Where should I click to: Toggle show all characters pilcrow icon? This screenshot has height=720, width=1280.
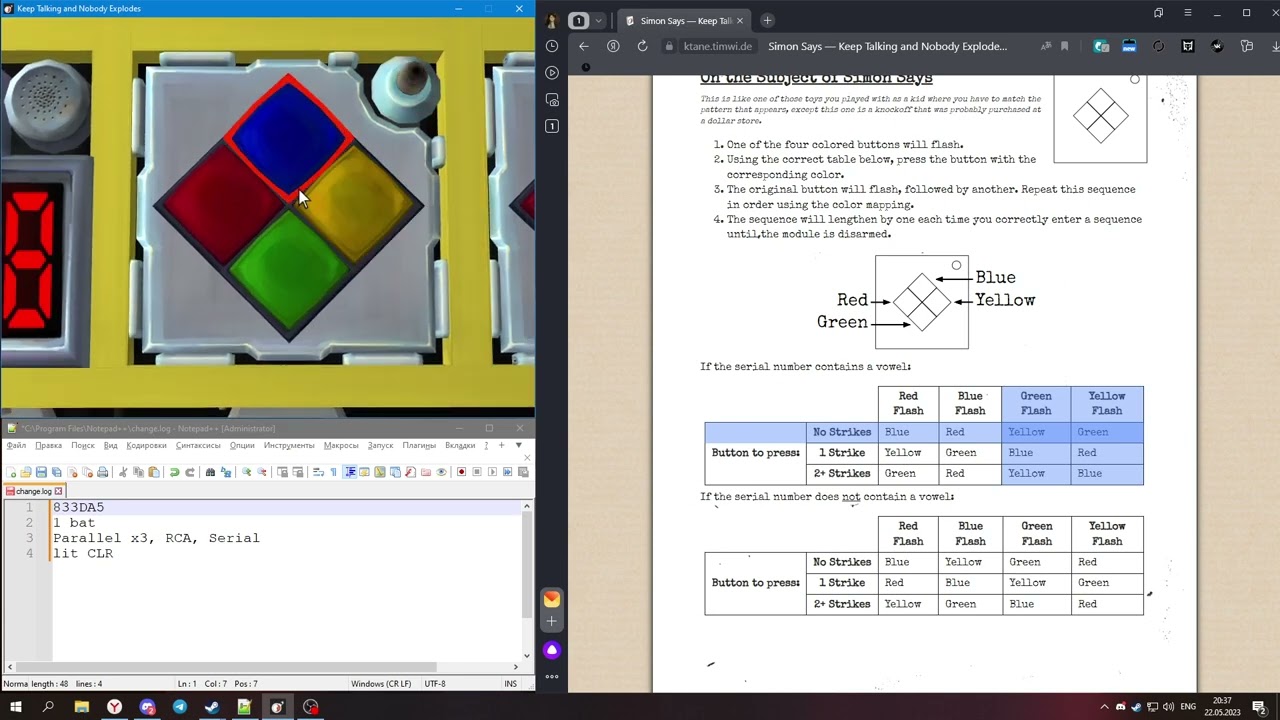(334, 472)
